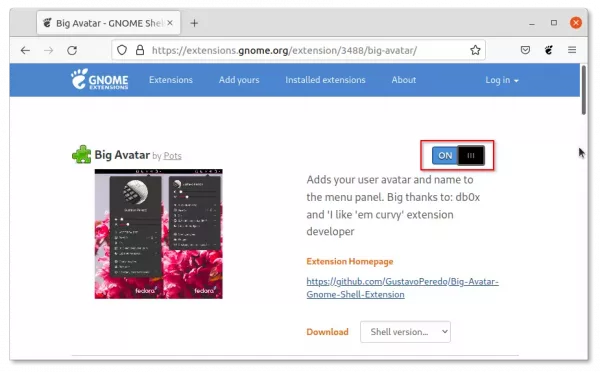Go back using the browser back arrow
Viewport: 600px width, 372px height.
25,50
